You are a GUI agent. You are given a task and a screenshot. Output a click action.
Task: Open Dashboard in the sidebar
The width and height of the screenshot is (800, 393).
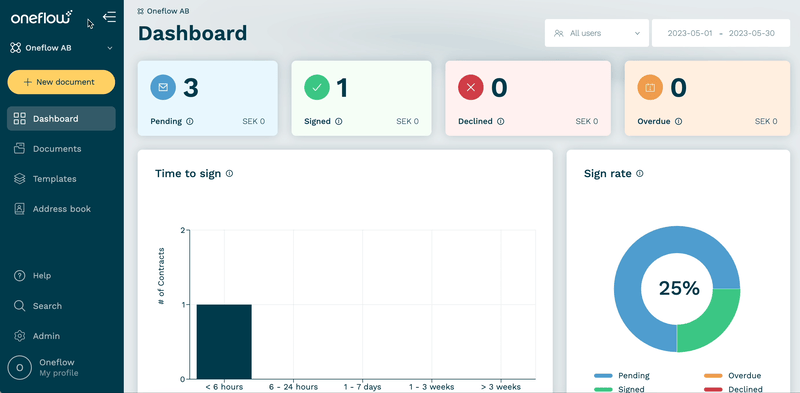coord(61,118)
